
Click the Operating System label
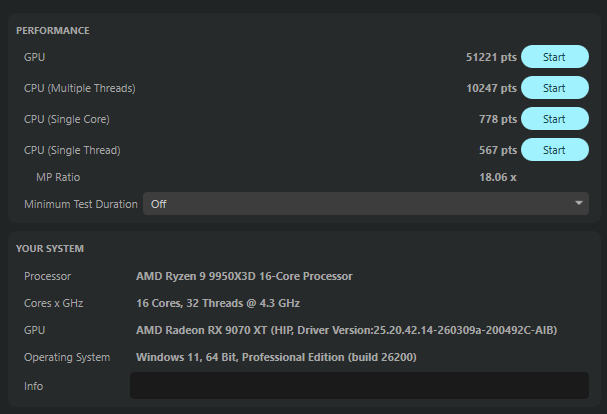click(x=67, y=357)
